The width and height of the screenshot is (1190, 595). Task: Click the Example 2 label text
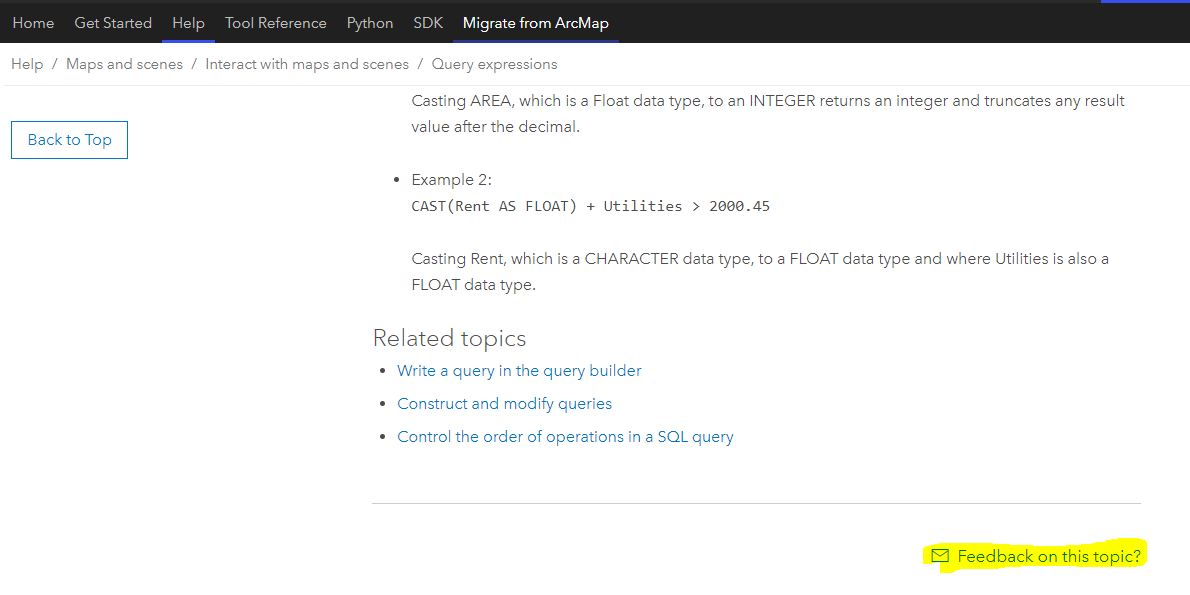452,180
